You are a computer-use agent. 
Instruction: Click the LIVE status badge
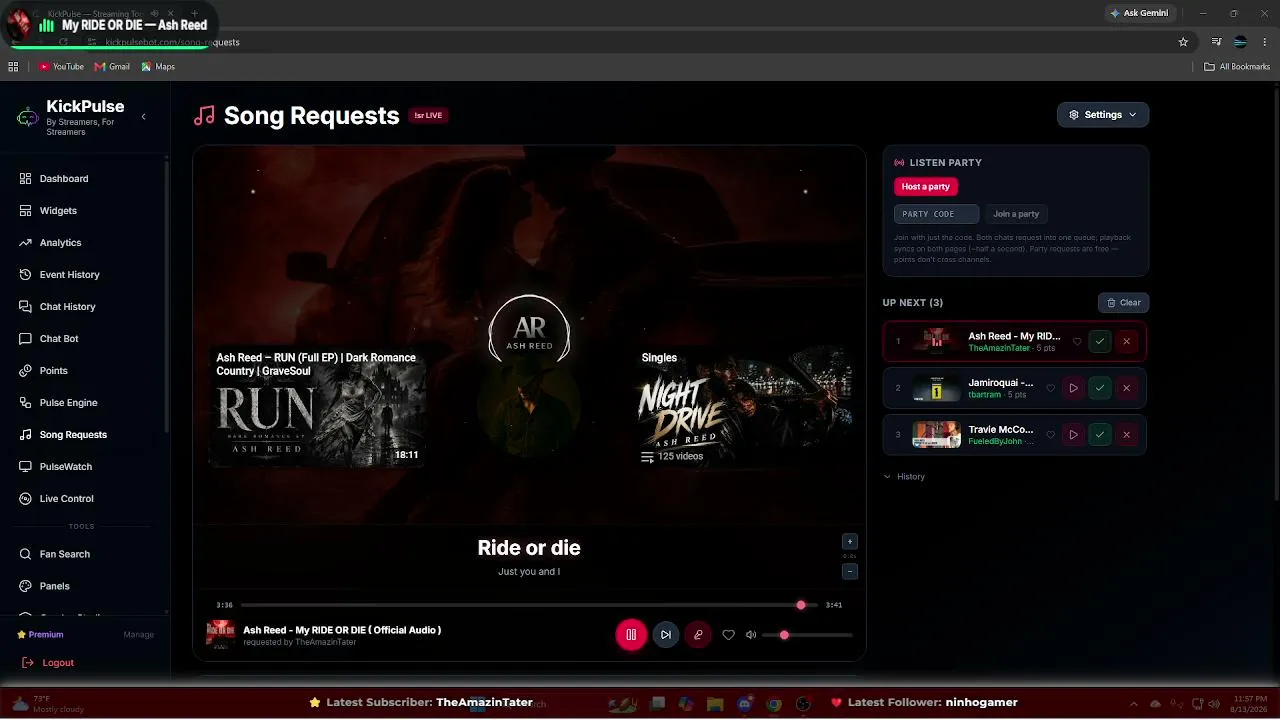tap(428, 116)
